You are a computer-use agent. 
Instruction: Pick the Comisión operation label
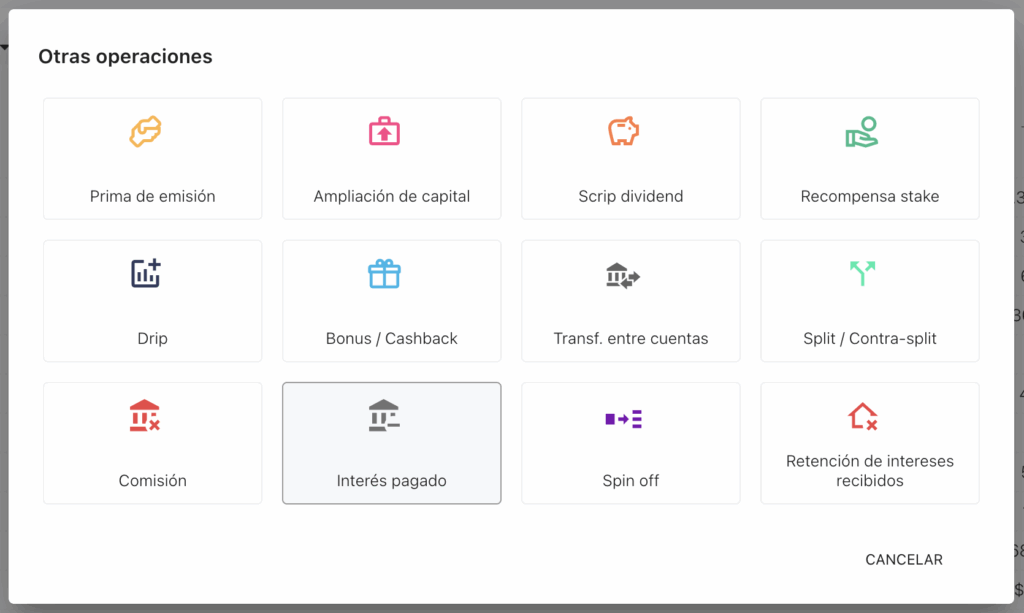pyautogui.click(x=153, y=481)
